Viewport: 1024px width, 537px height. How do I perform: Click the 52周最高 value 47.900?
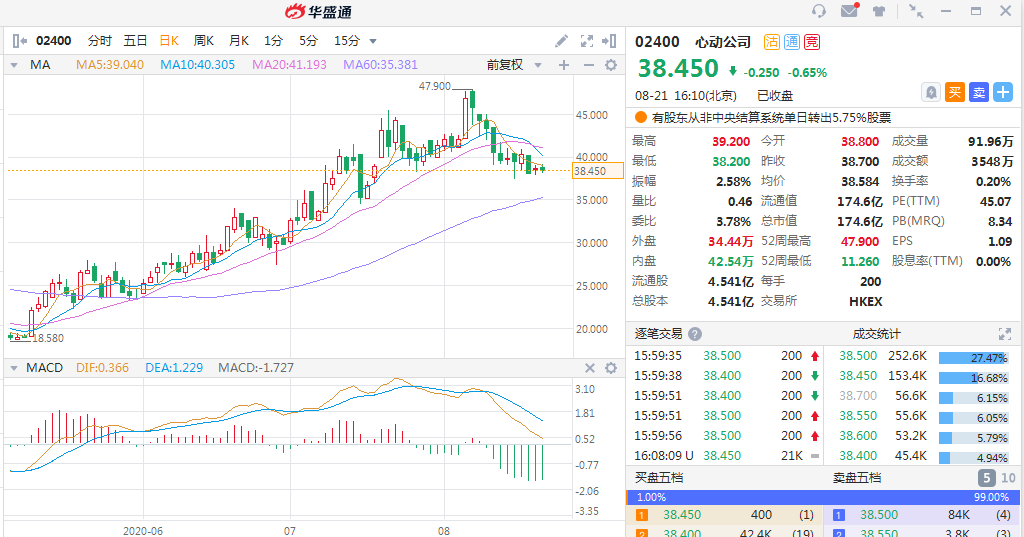pos(860,242)
